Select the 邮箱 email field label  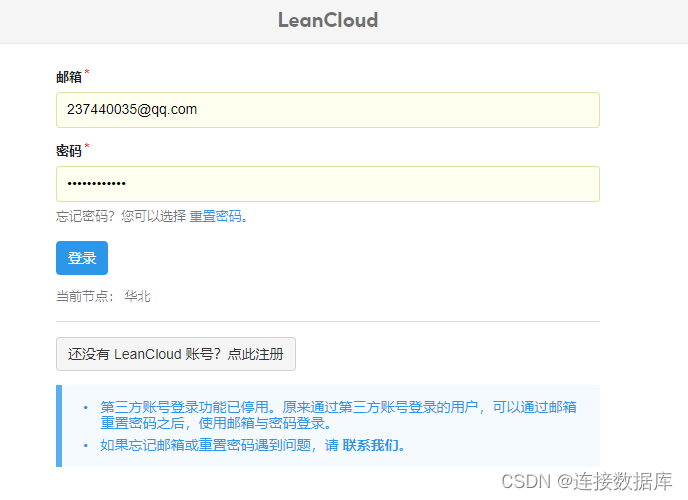pyautogui.click(x=69, y=77)
